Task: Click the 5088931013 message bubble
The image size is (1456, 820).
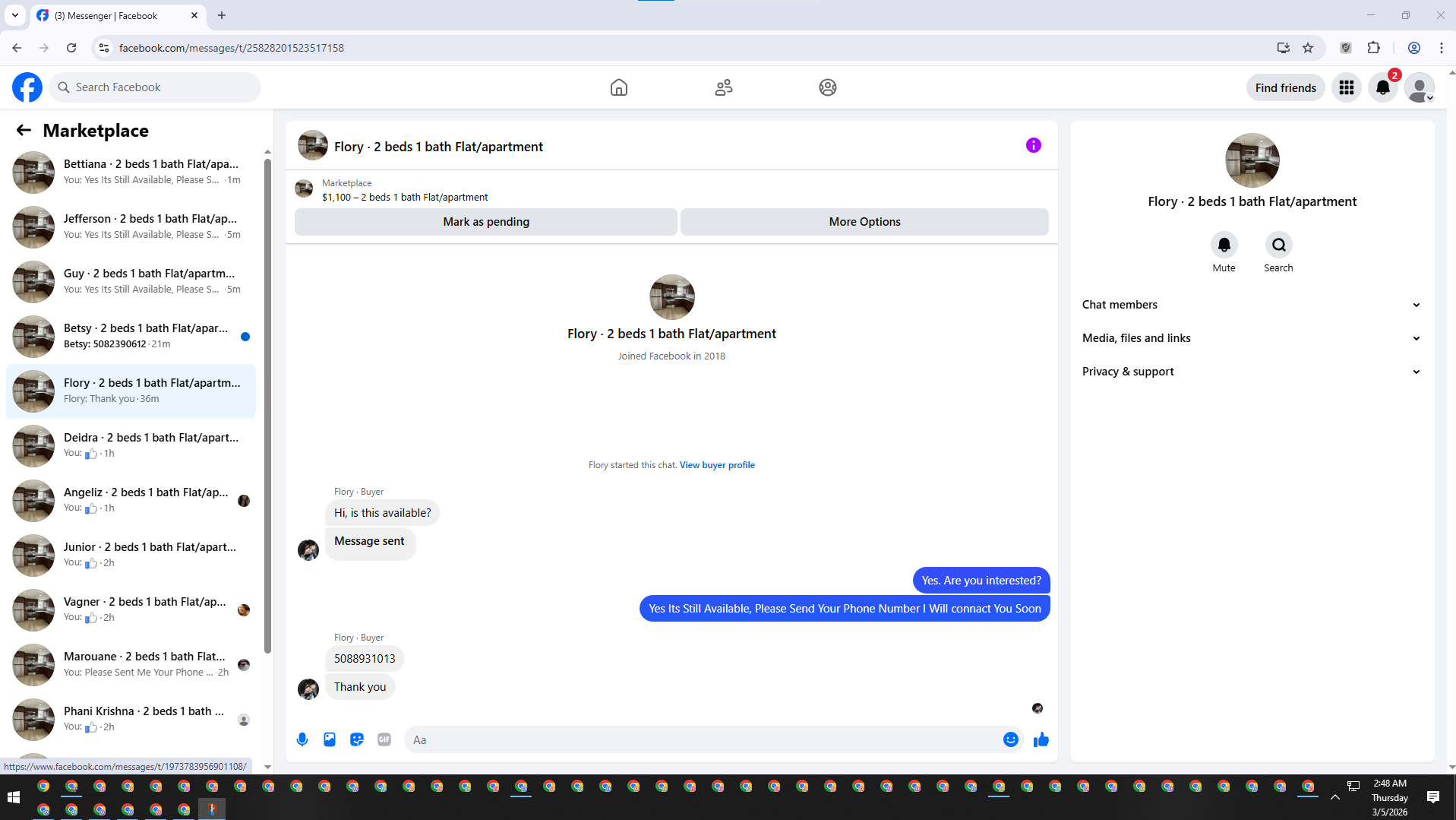Action: tap(365, 659)
